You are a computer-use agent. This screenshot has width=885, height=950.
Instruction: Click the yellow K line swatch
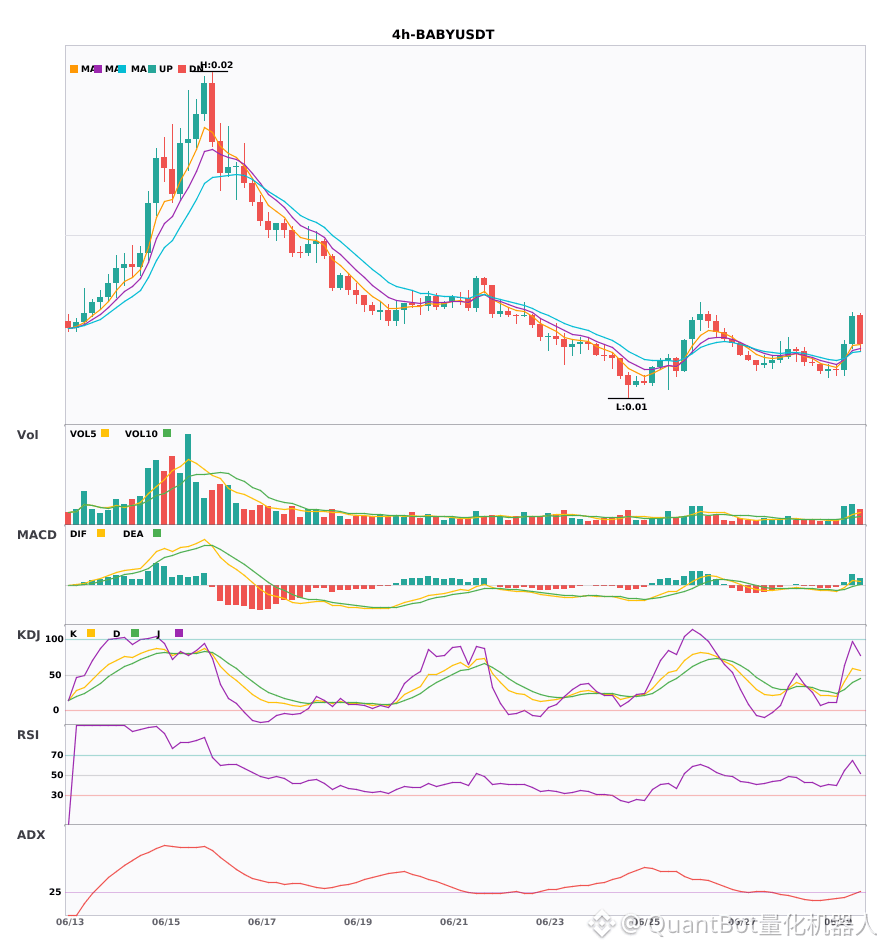click(91, 633)
